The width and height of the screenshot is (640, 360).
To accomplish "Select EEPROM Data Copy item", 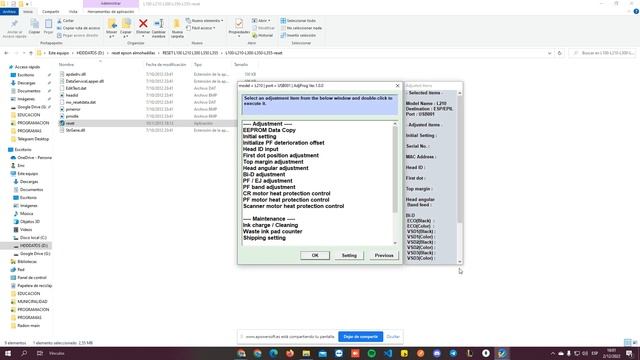I will coord(269,130).
